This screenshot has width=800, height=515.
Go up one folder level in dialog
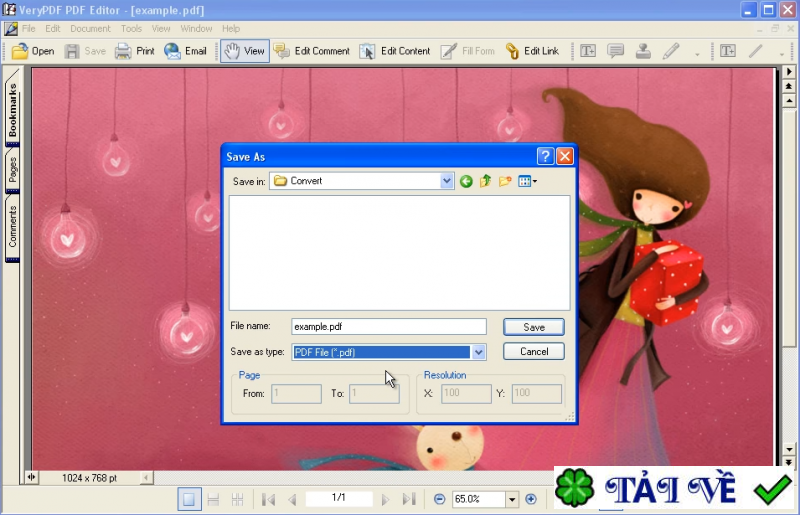485,181
